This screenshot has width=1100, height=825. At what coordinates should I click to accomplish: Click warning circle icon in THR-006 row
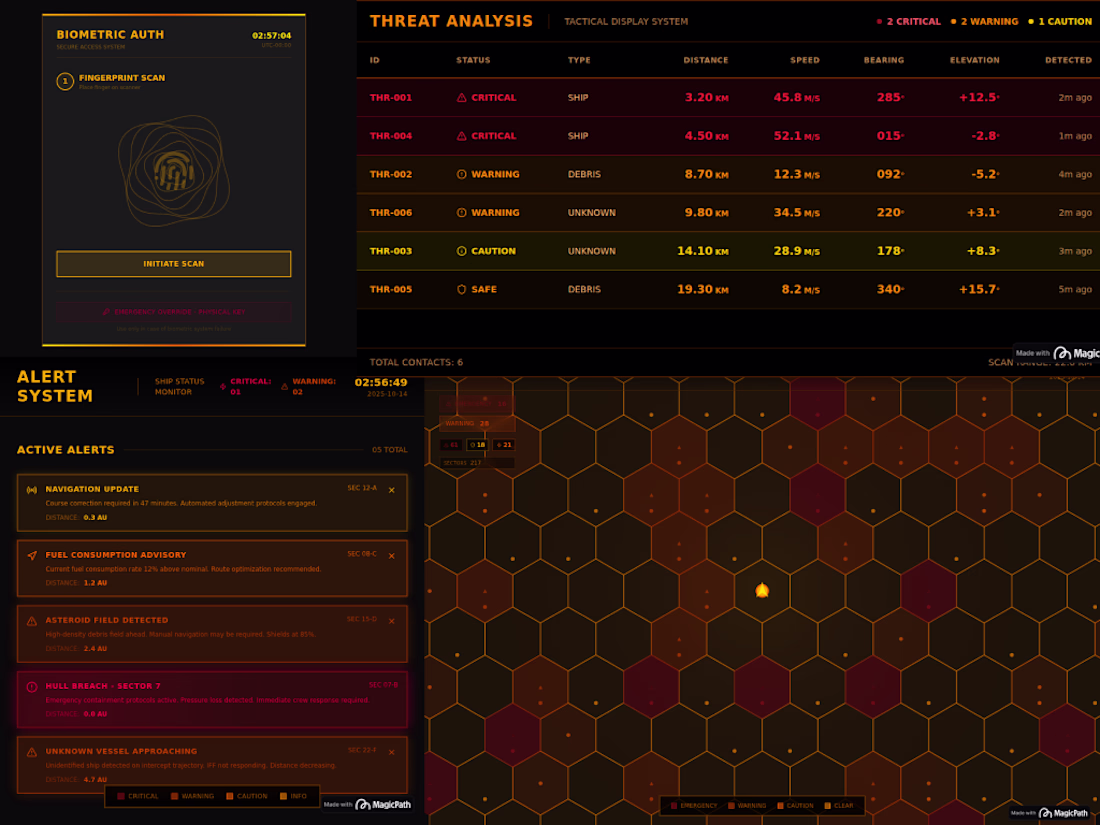pos(462,213)
